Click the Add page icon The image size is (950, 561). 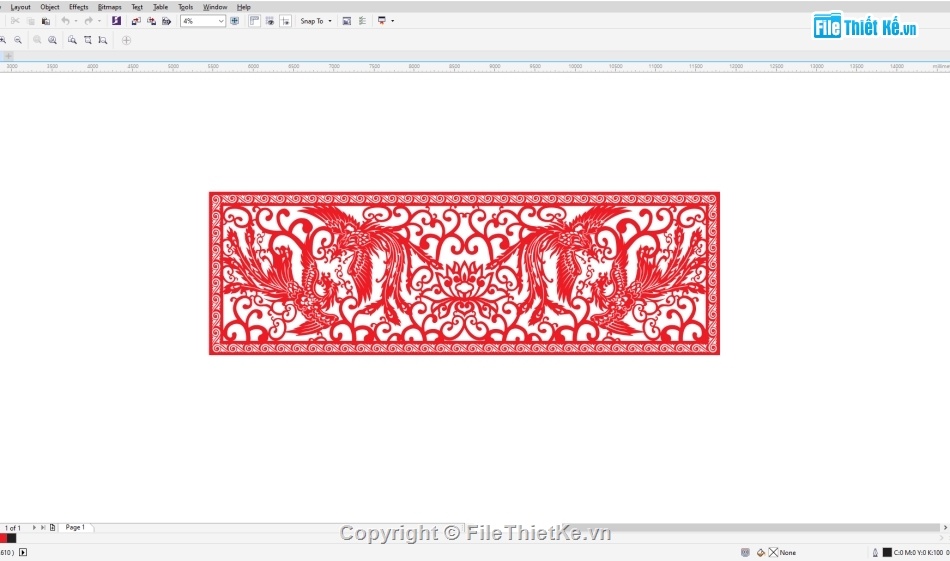[x=53, y=528]
